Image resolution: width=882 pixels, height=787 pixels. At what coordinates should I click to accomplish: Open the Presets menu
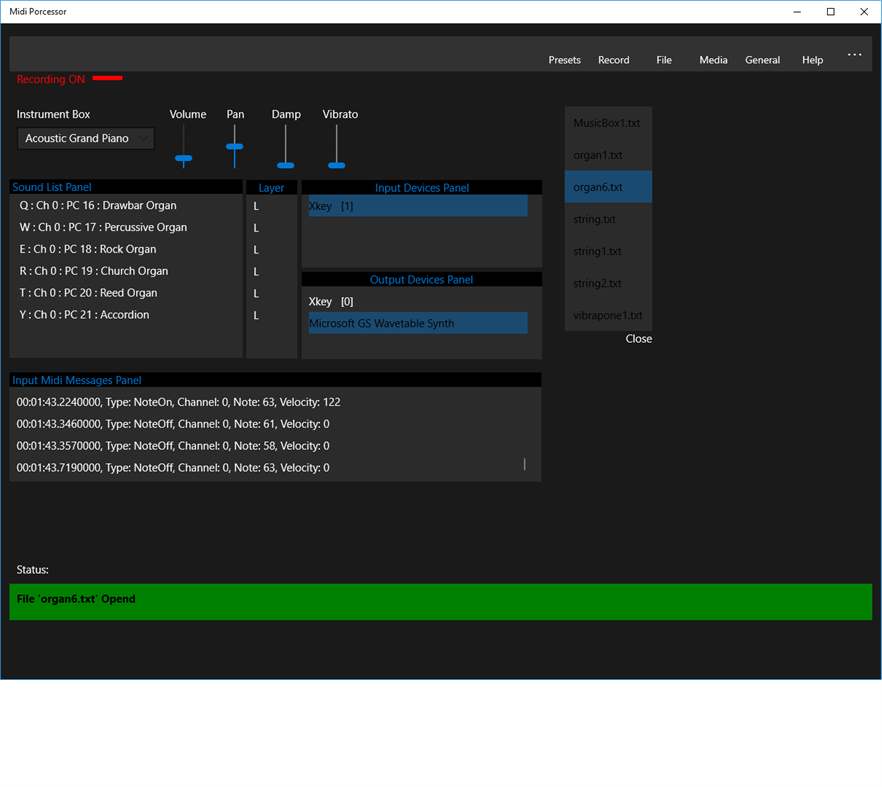click(x=564, y=60)
